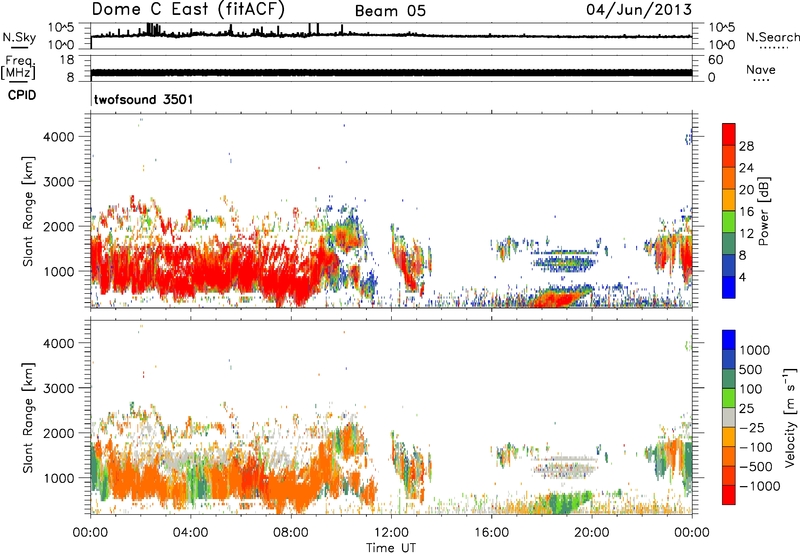Click the "18" frequency axis tick label
800x554 pixels.
click(67, 60)
